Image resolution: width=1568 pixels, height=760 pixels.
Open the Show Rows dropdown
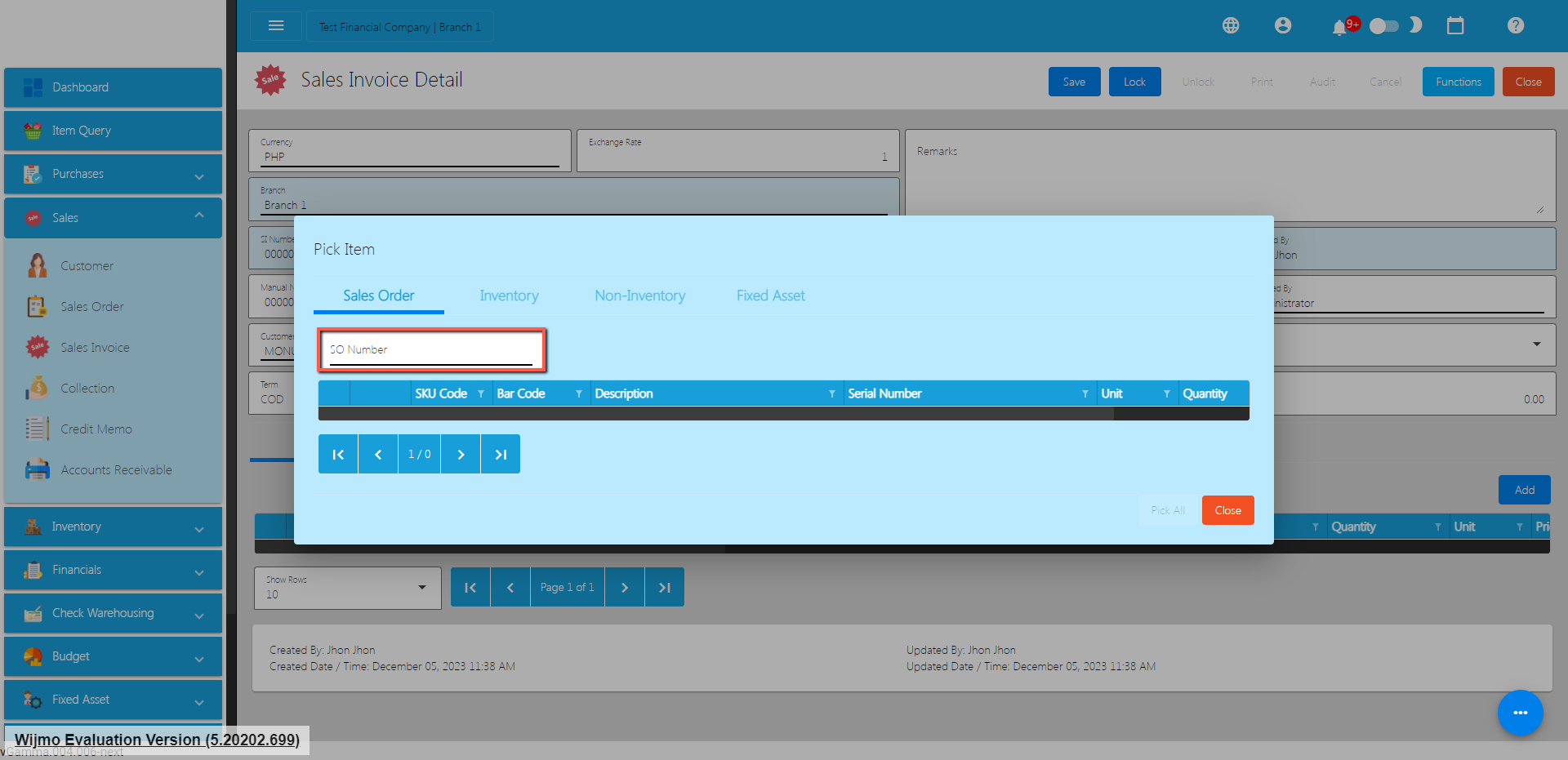tap(347, 588)
